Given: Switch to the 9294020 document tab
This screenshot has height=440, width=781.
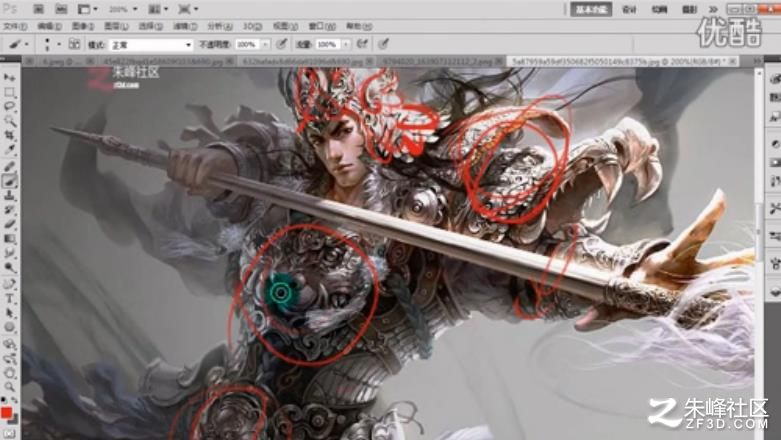Looking at the screenshot, I should [441, 61].
